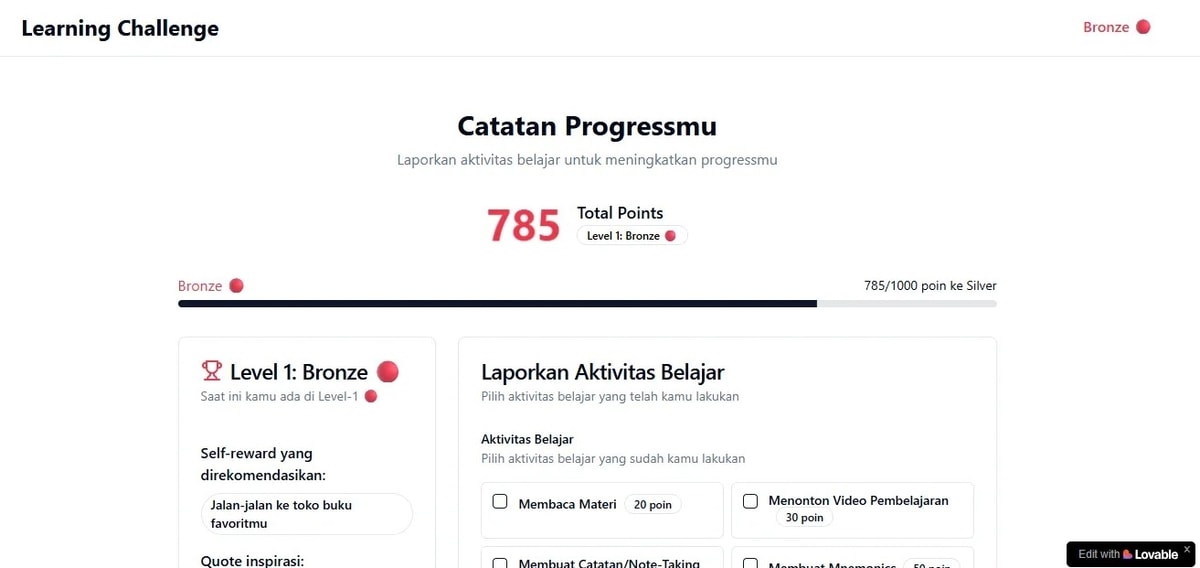Click the Bronze level label in header

pyautogui.click(x=1106, y=27)
